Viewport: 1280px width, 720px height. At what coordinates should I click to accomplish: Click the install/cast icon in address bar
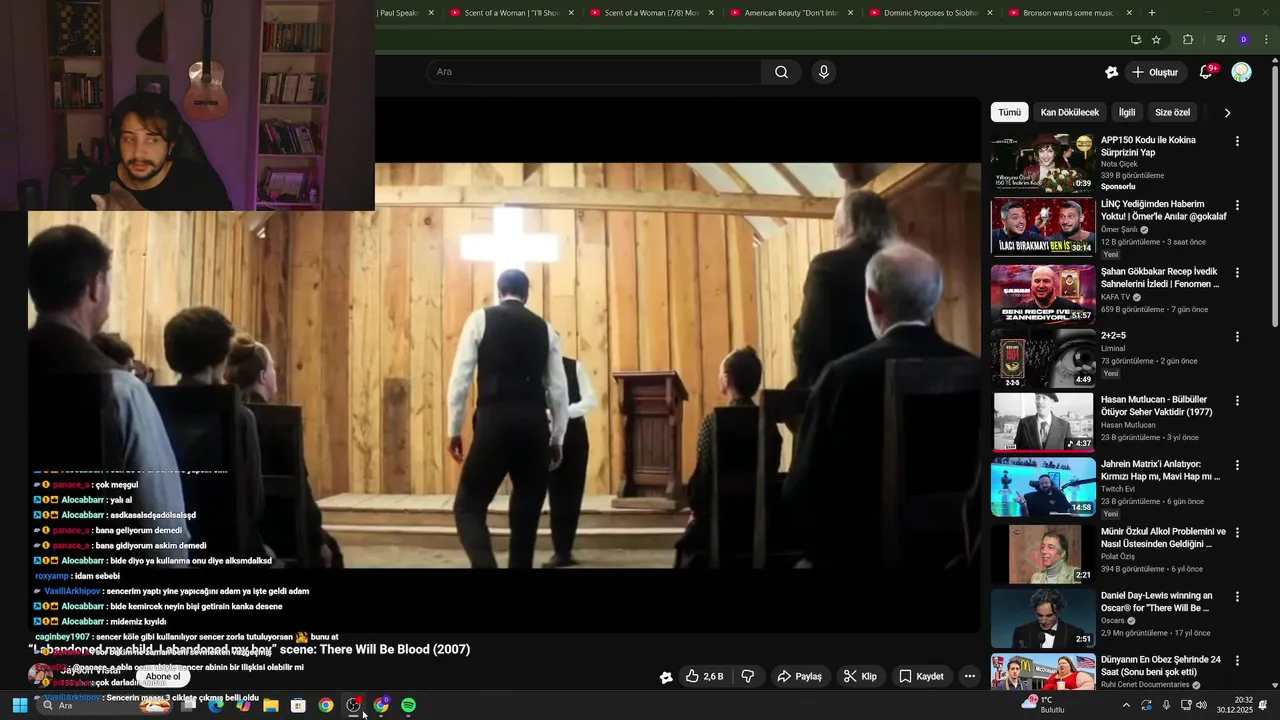1135,40
